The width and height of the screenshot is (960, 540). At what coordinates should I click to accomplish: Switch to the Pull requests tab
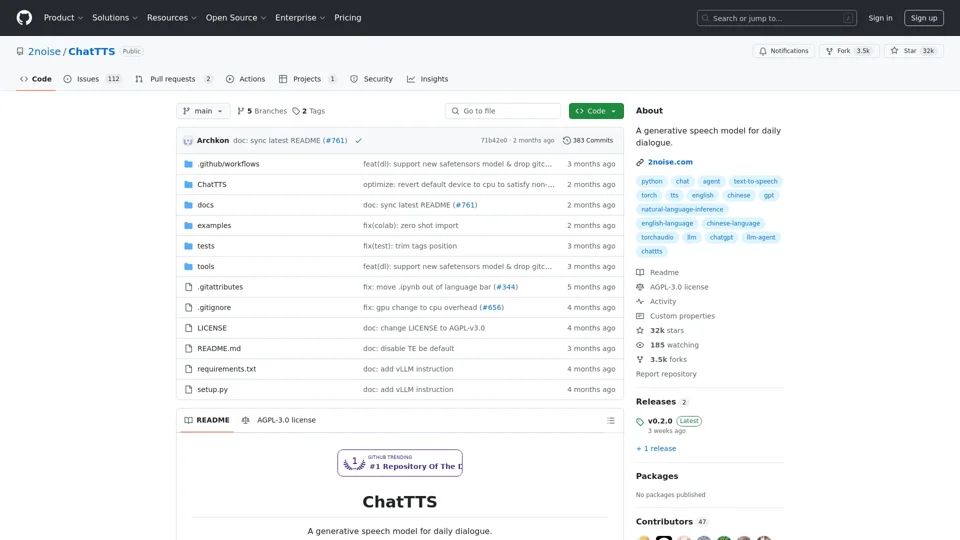[x=173, y=79]
